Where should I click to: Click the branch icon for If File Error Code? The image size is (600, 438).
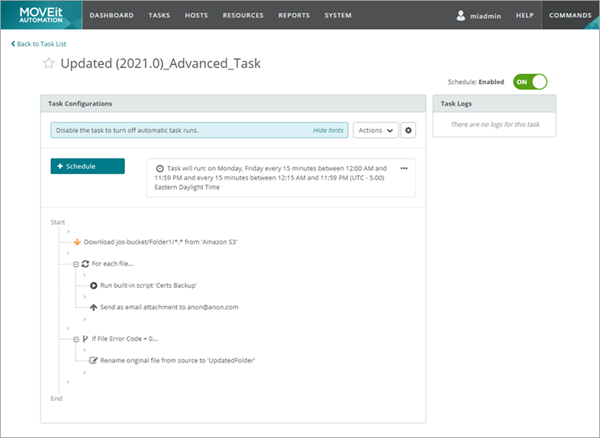coord(85,339)
